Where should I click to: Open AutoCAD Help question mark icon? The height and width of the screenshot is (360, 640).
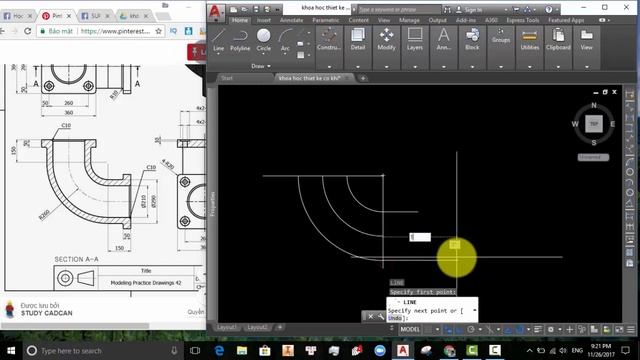(x=549, y=9)
